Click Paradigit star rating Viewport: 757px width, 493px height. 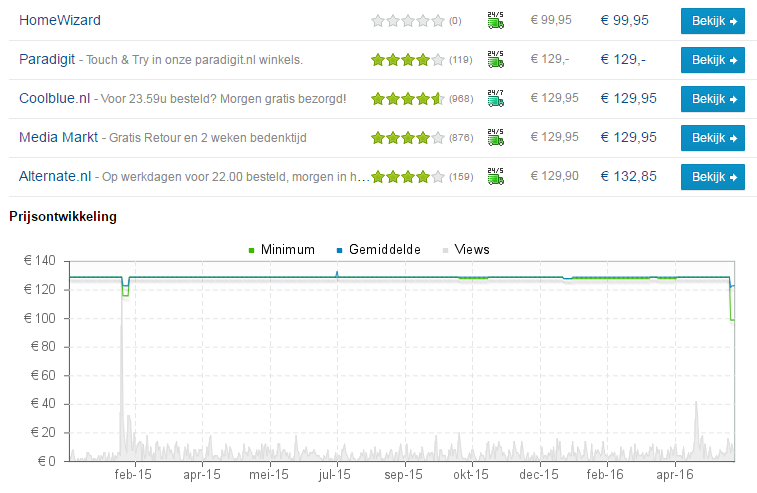408,60
